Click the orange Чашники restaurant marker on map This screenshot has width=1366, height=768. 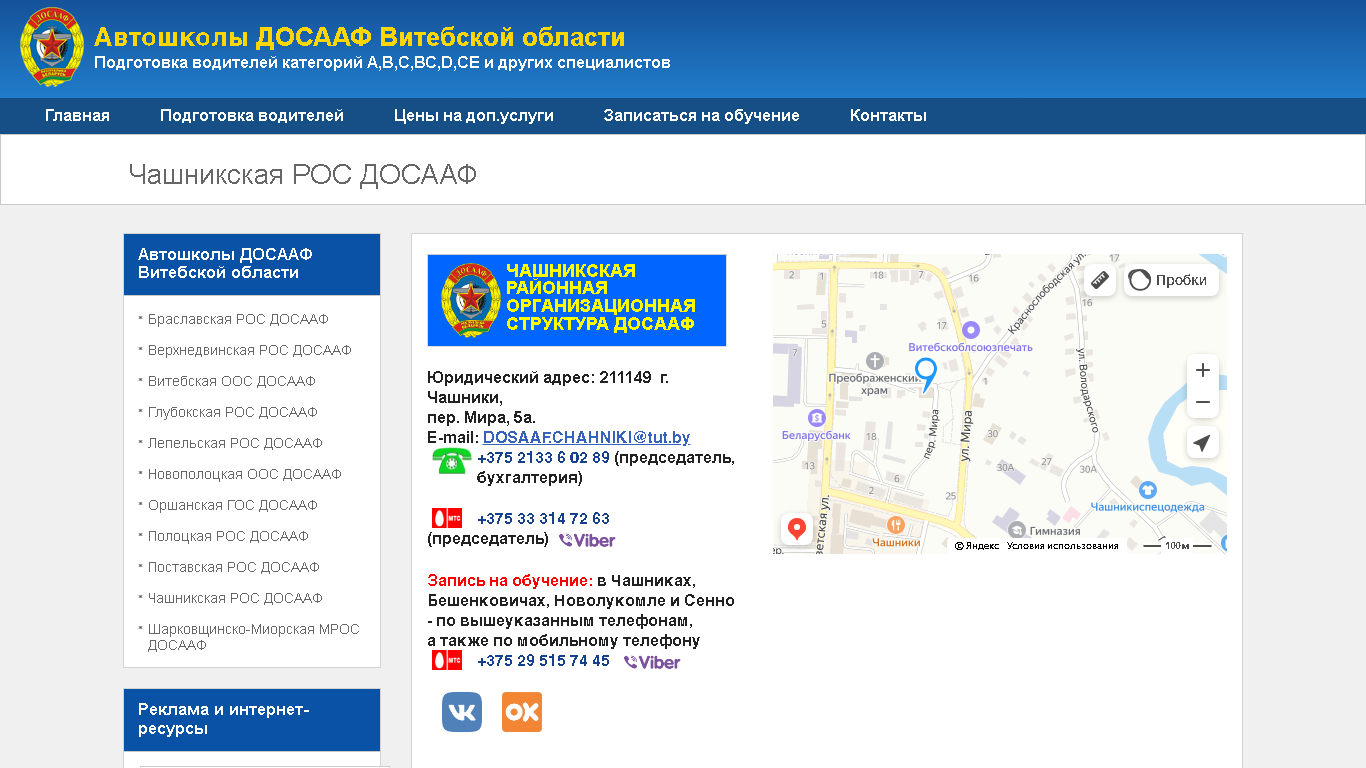pos(896,524)
